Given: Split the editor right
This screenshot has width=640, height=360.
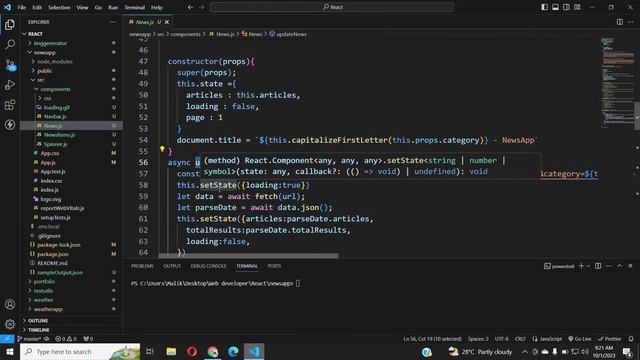Looking at the screenshot, I should click(620, 22).
